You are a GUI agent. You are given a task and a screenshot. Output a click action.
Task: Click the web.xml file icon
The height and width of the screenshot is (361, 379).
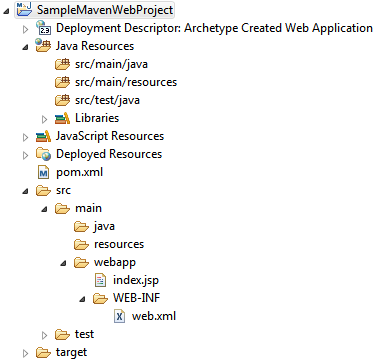tap(119, 316)
